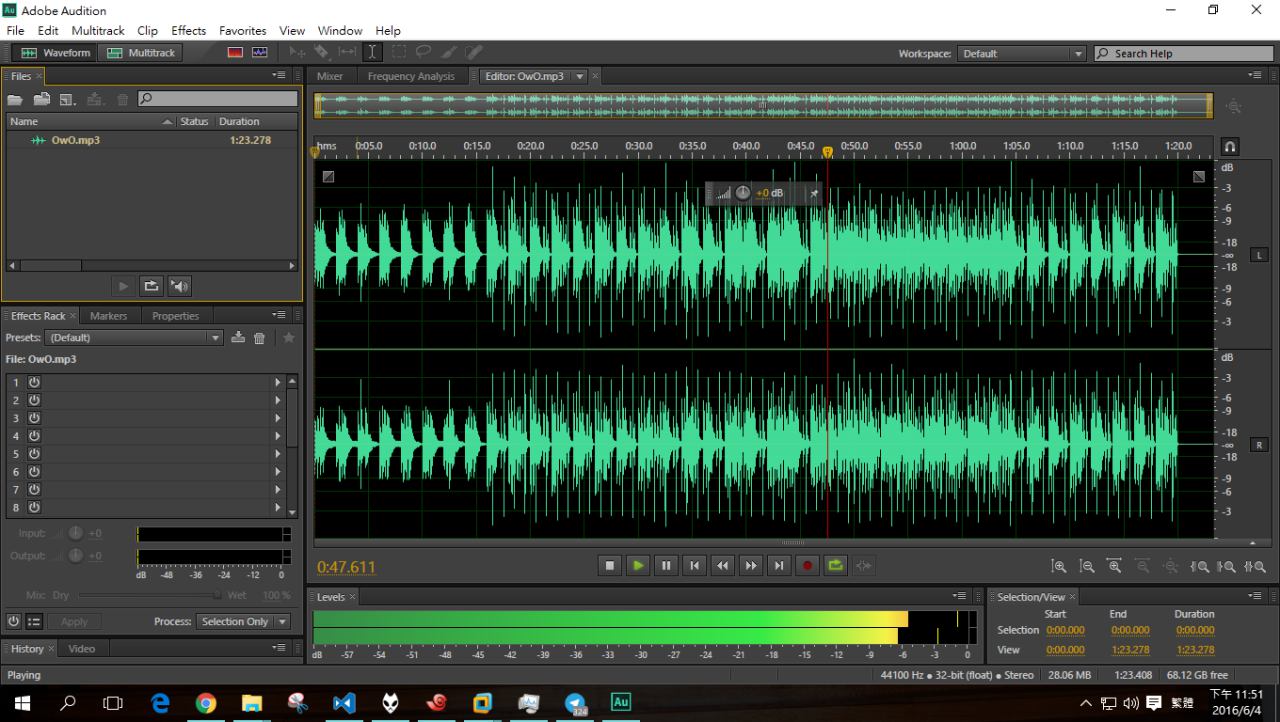The width and height of the screenshot is (1280, 722).
Task: Toggle the main Effects Rack power button
Action: pyautogui.click(x=14, y=621)
